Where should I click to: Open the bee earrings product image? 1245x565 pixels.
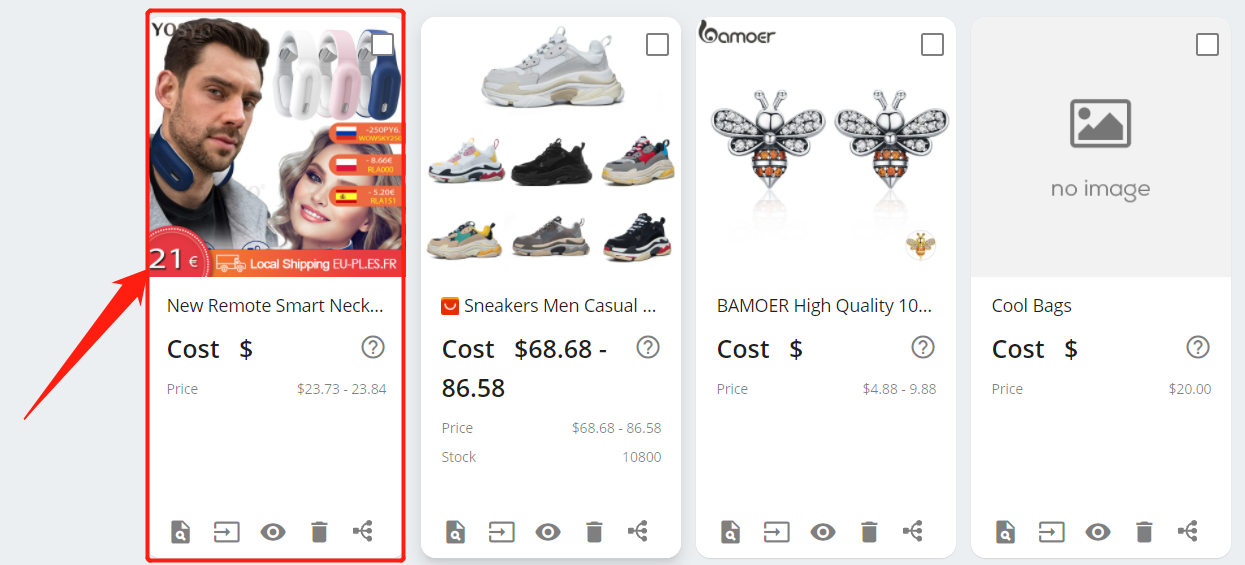[x=826, y=147]
